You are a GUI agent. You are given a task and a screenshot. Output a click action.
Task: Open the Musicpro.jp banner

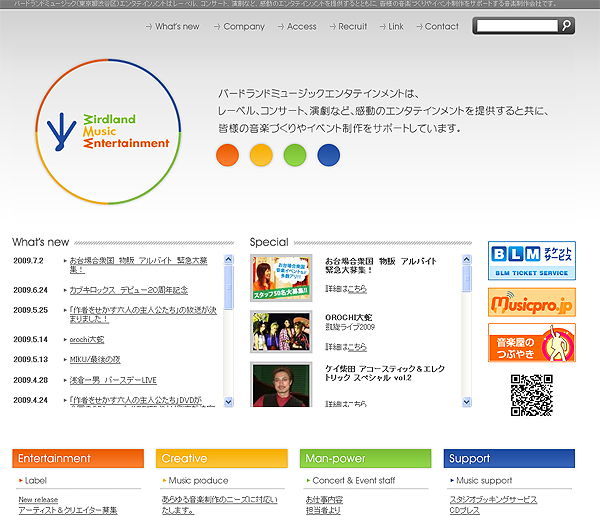click(x=532, y=302)
